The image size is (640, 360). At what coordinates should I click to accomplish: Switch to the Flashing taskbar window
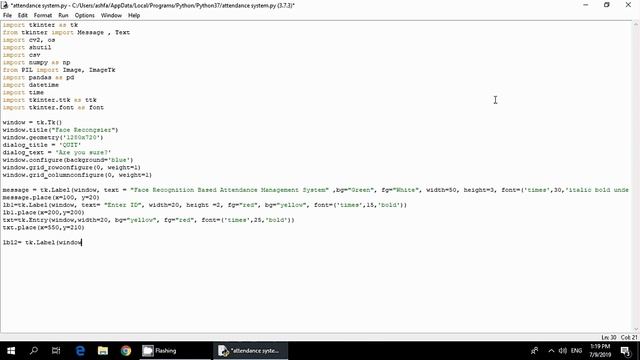tap(176, 351)
